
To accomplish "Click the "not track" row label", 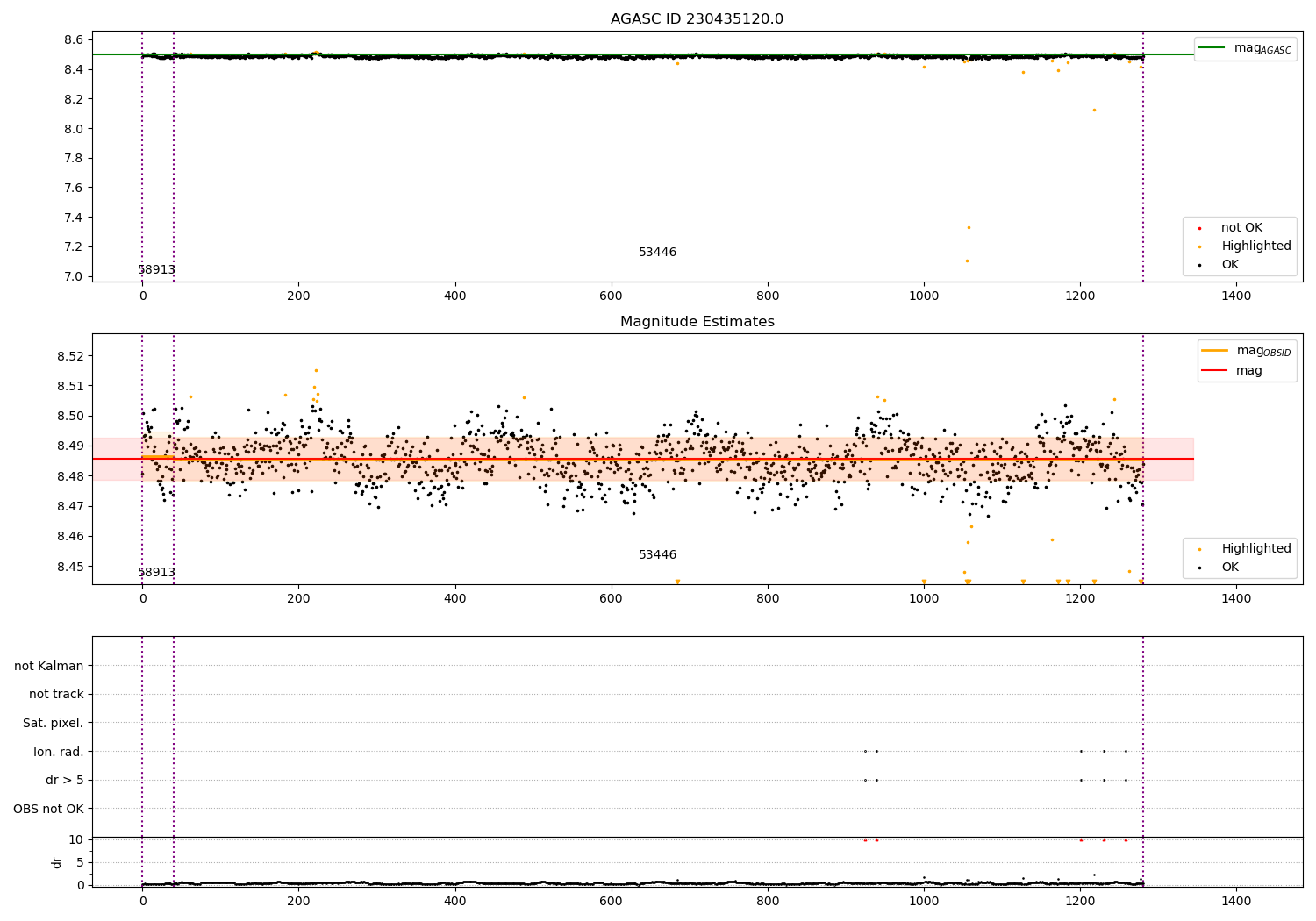I will [x=56, y=695].
